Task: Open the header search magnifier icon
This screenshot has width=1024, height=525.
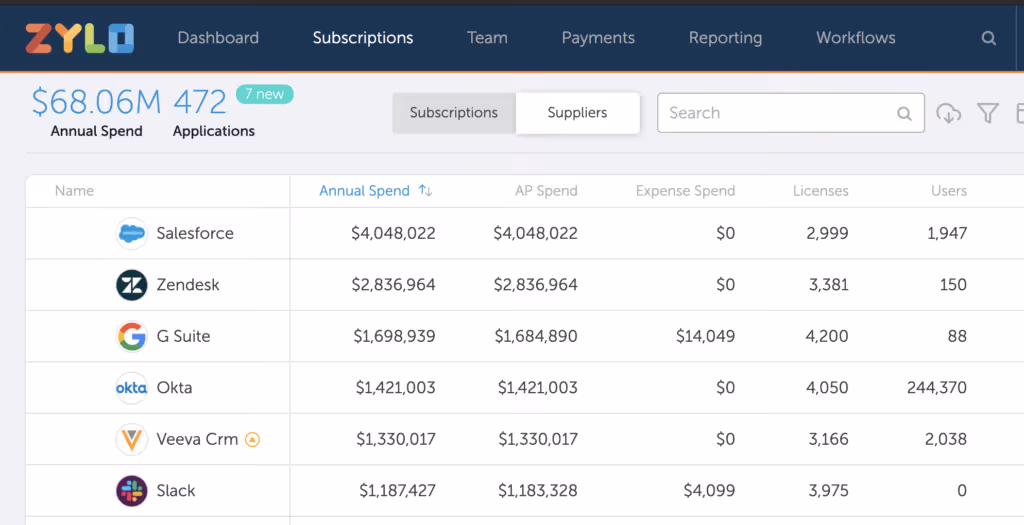Action: pyautogui.click(x=989, y=39)
